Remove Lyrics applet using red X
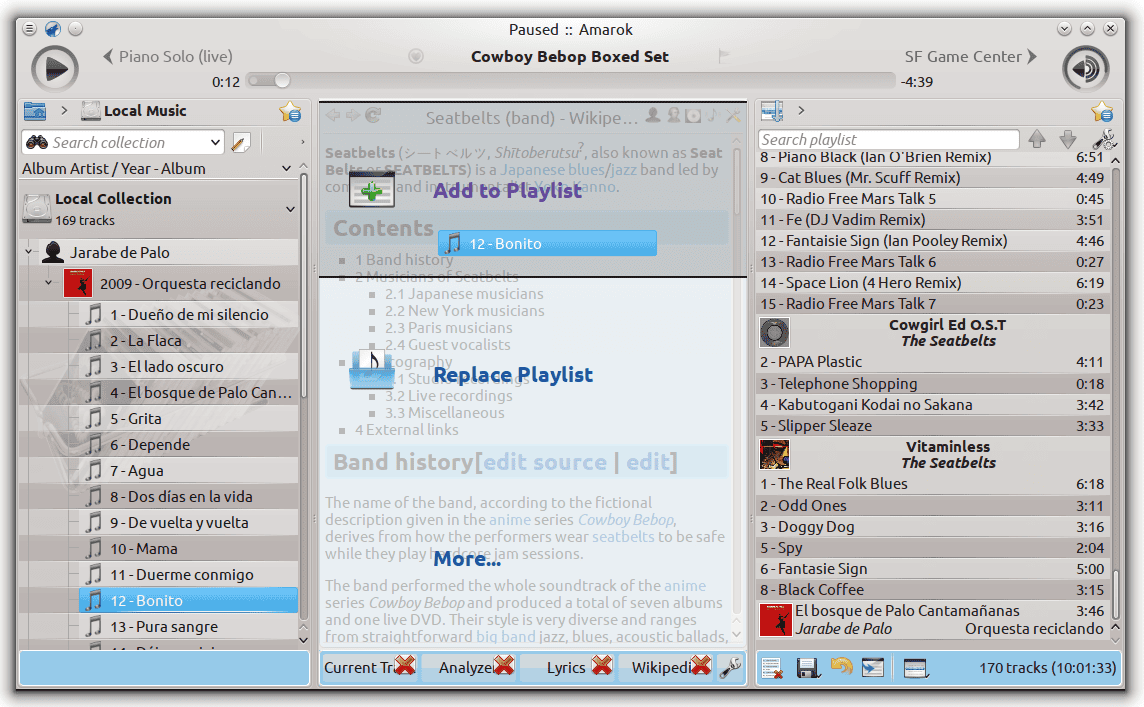This screenshot has width=1144, height=707. click(602, 665)
